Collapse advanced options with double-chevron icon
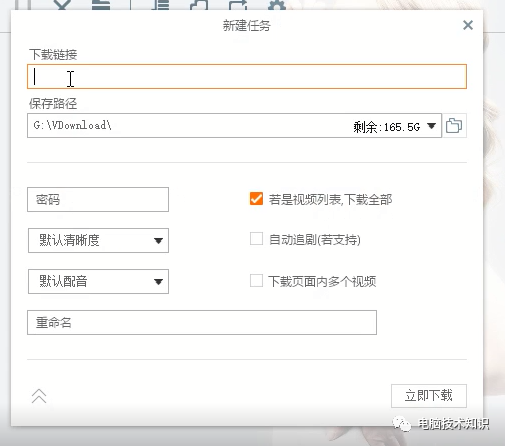 [x=39, y=396]
